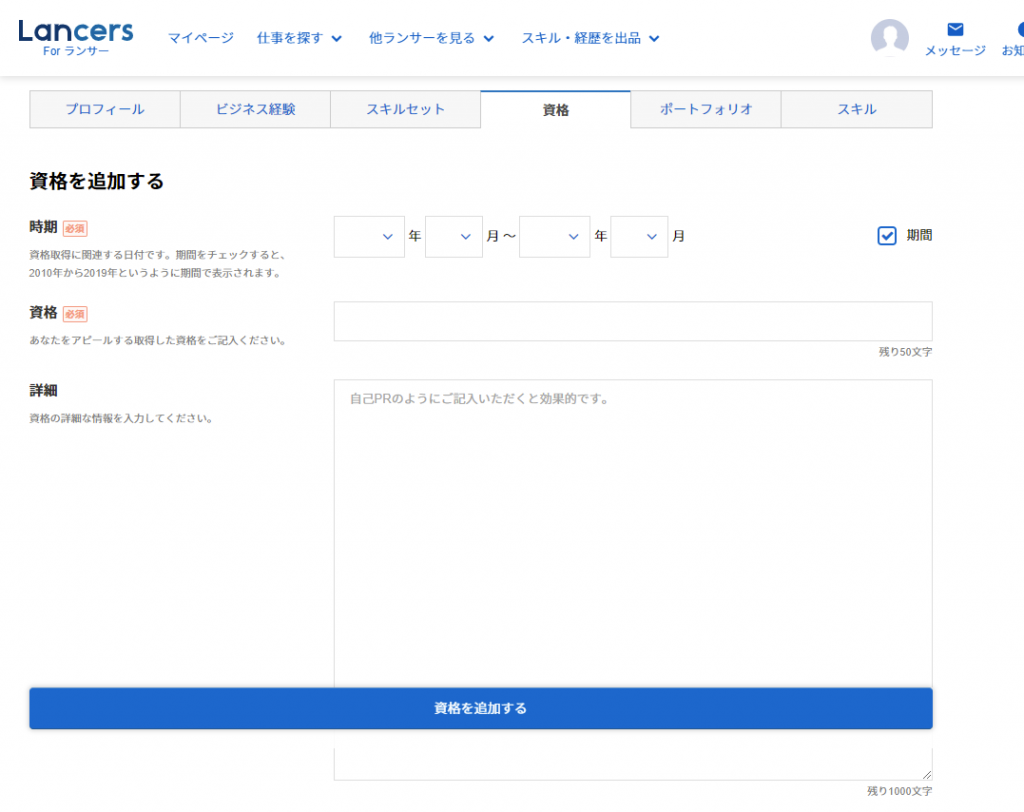Screen dimensions: 1024x812
Task: Expand the スキル・経歴を出品 menu
Action: coord(590,38)
